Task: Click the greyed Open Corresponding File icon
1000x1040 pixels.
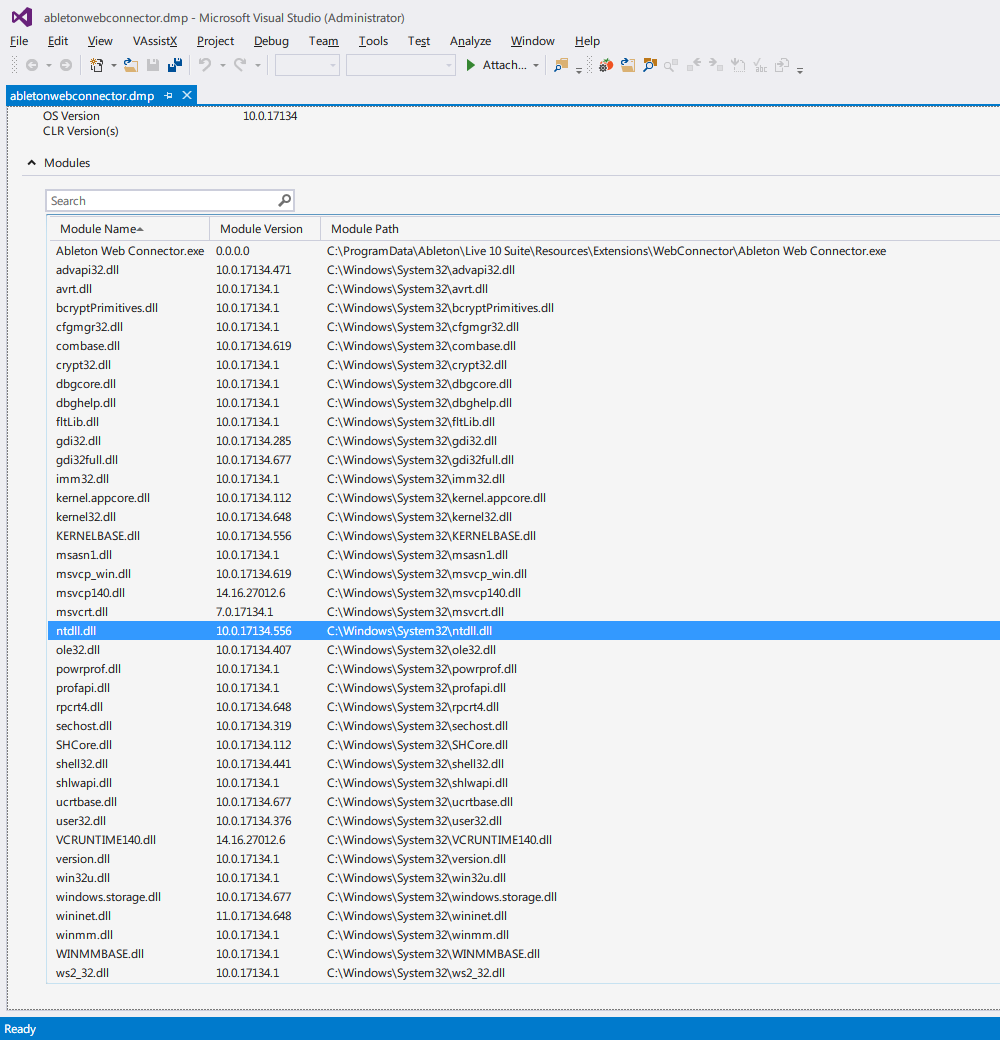Action: [x=782, y=65]
